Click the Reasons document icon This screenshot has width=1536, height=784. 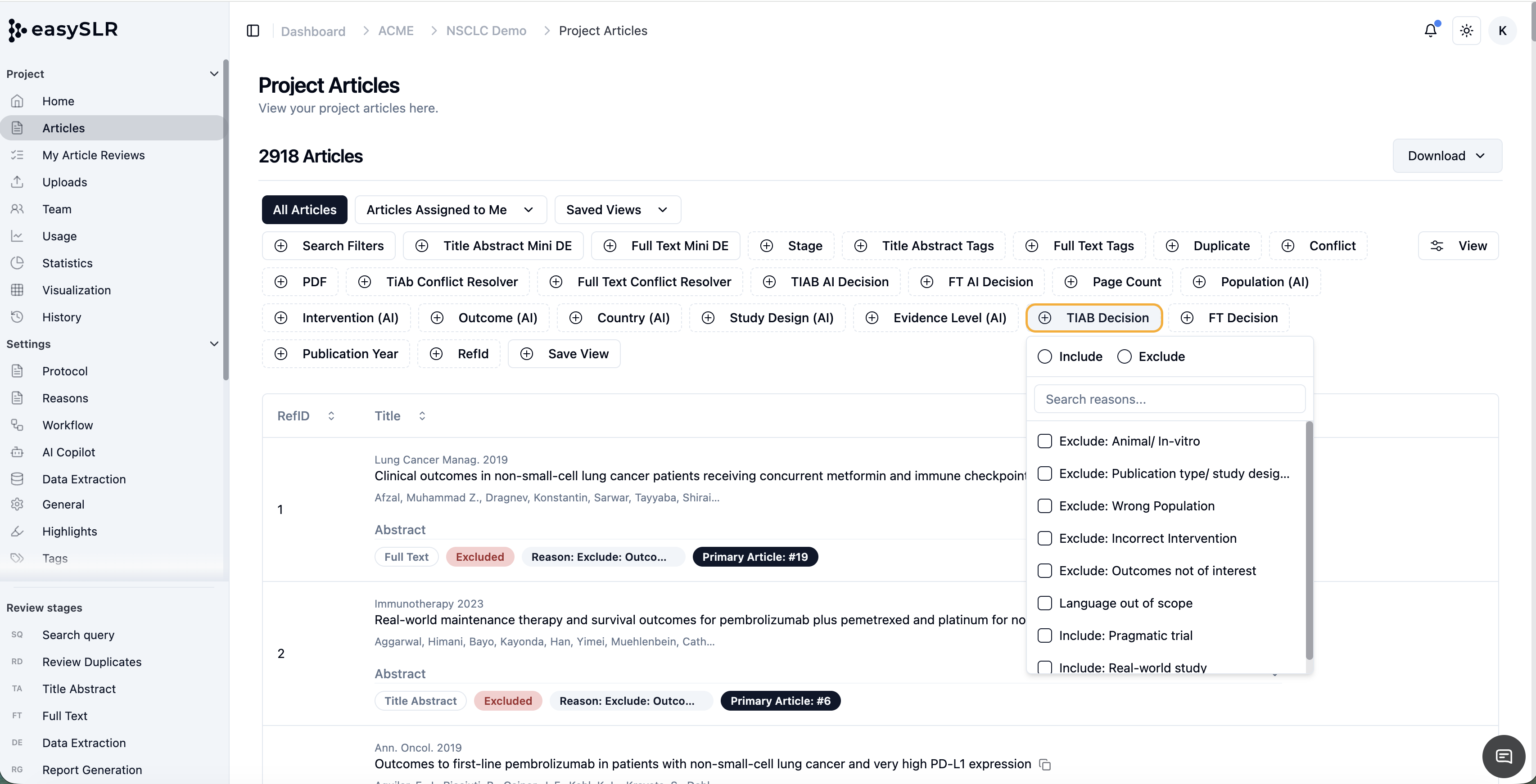(x=17, y=398)
